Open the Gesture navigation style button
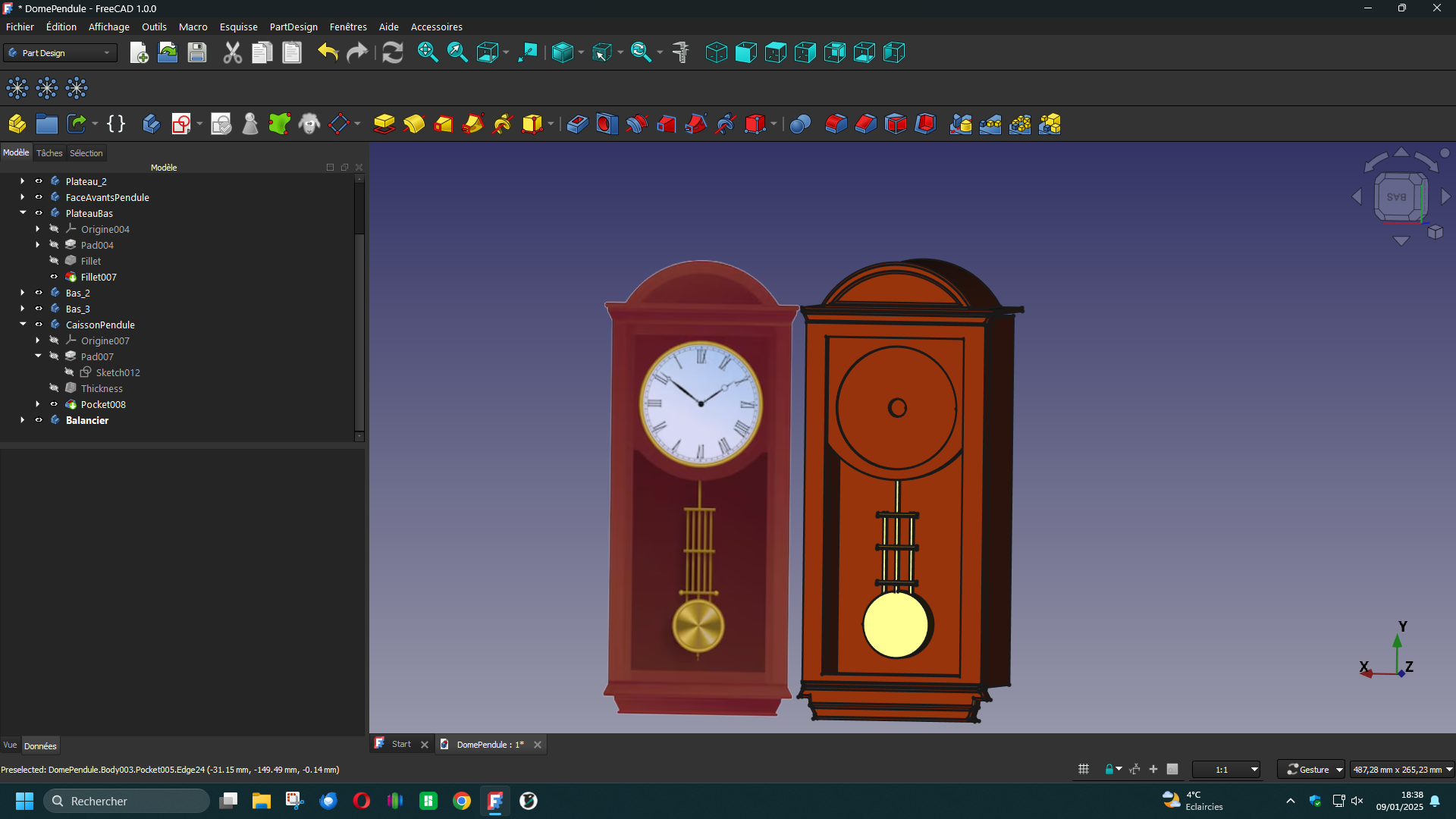 pyautogui.click(x=1311, y=770)
